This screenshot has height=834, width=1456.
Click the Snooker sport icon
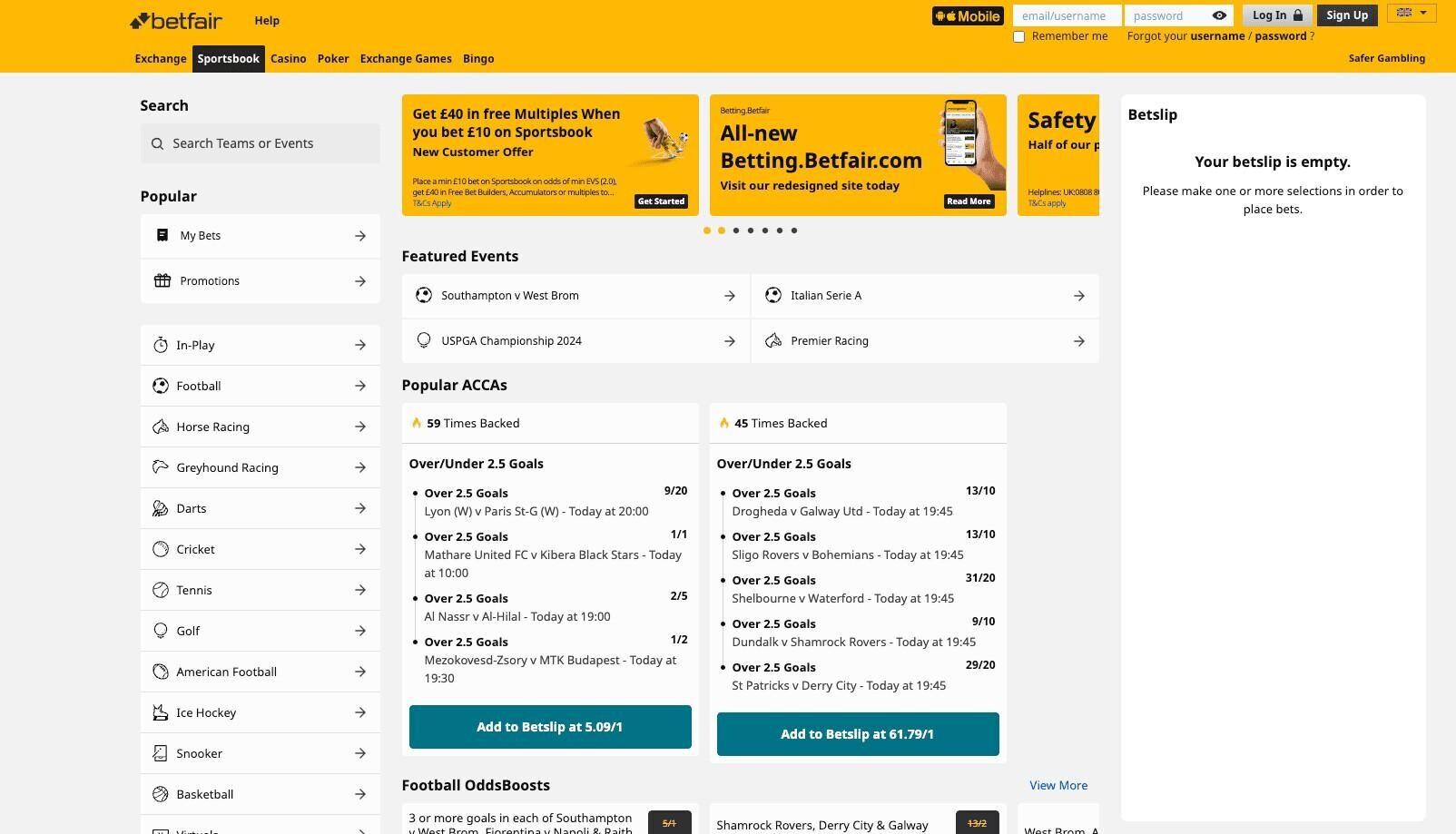point(161,753)
